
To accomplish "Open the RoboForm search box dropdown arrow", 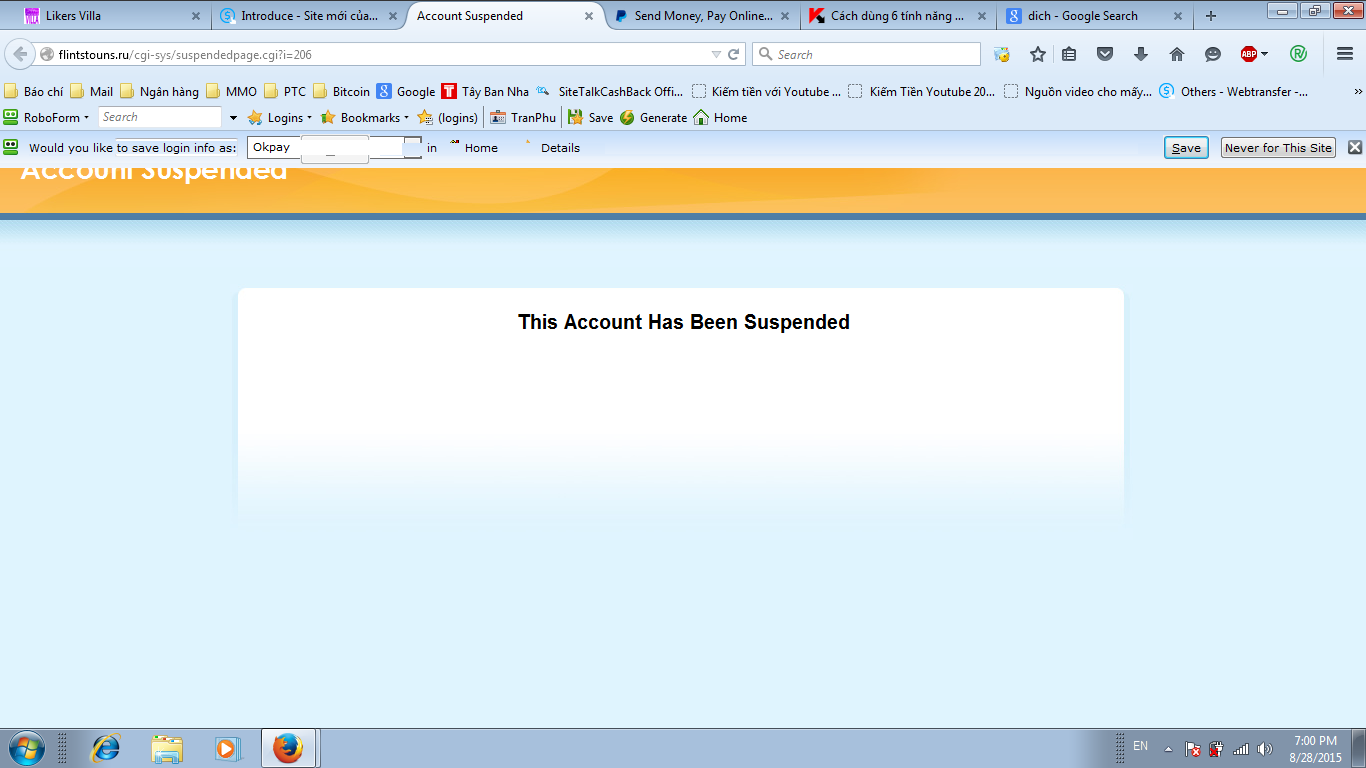I will [234, 117].
